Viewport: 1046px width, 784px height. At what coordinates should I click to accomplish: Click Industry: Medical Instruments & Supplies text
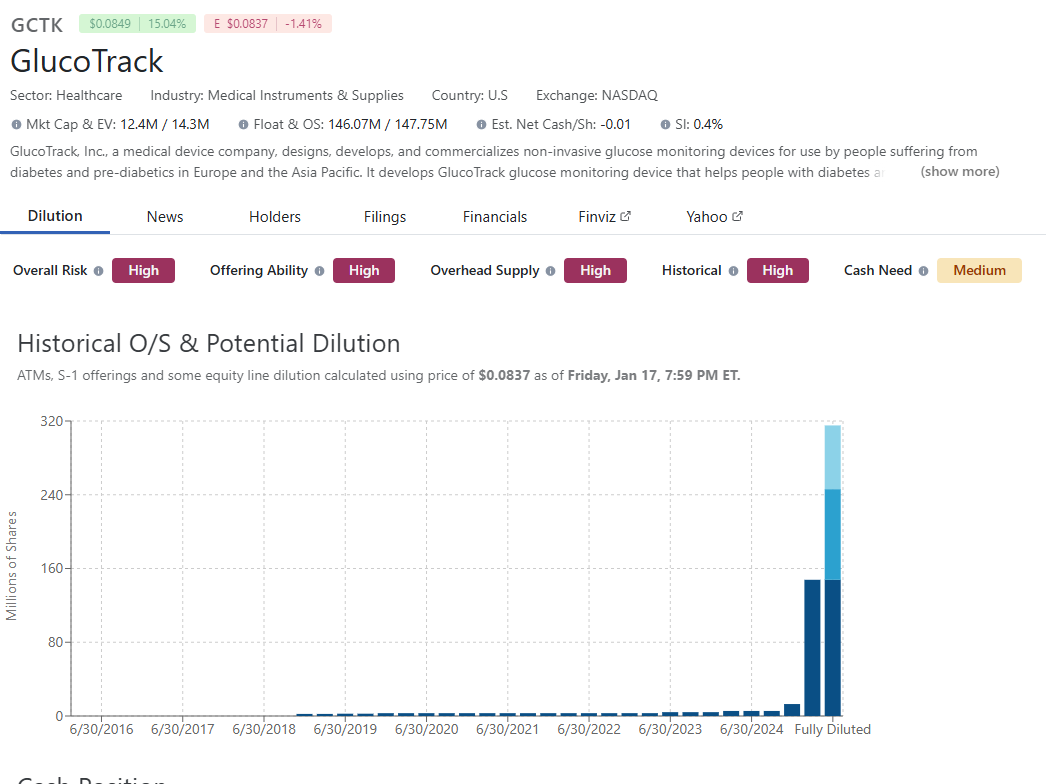(x=277, y=95)
